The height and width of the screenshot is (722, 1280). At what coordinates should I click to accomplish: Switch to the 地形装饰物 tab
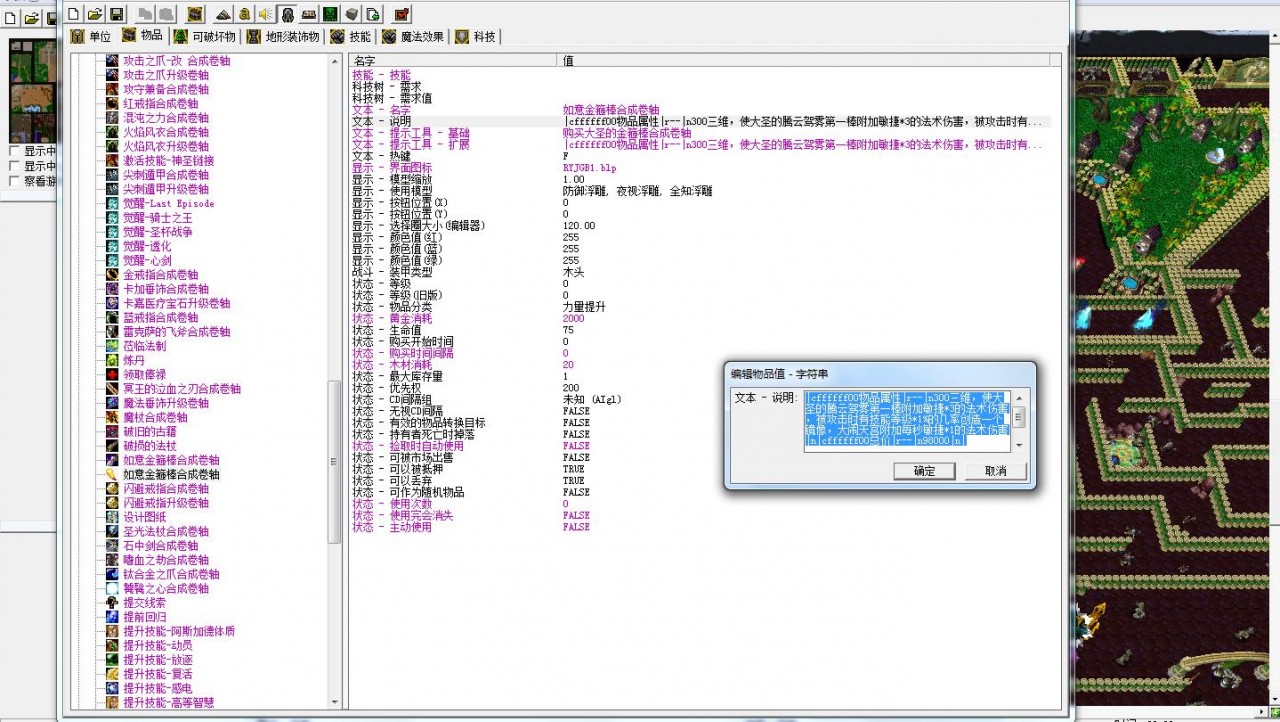point(284,36)
